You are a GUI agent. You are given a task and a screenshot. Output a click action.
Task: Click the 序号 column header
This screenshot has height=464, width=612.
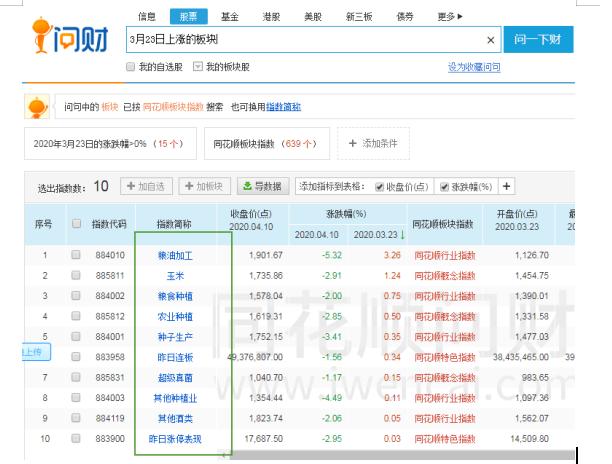43,224
